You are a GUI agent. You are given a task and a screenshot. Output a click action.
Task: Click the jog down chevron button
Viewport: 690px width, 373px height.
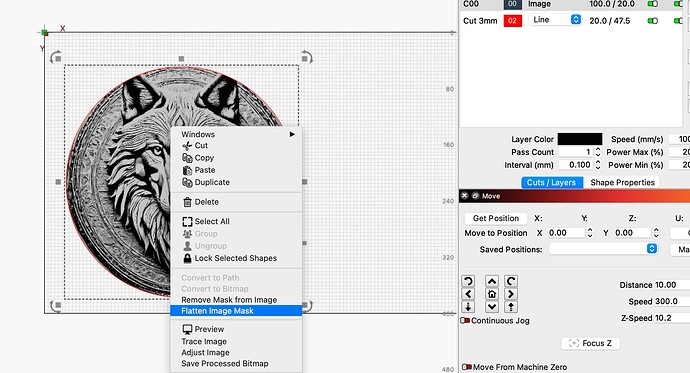[x=492, y=307]
